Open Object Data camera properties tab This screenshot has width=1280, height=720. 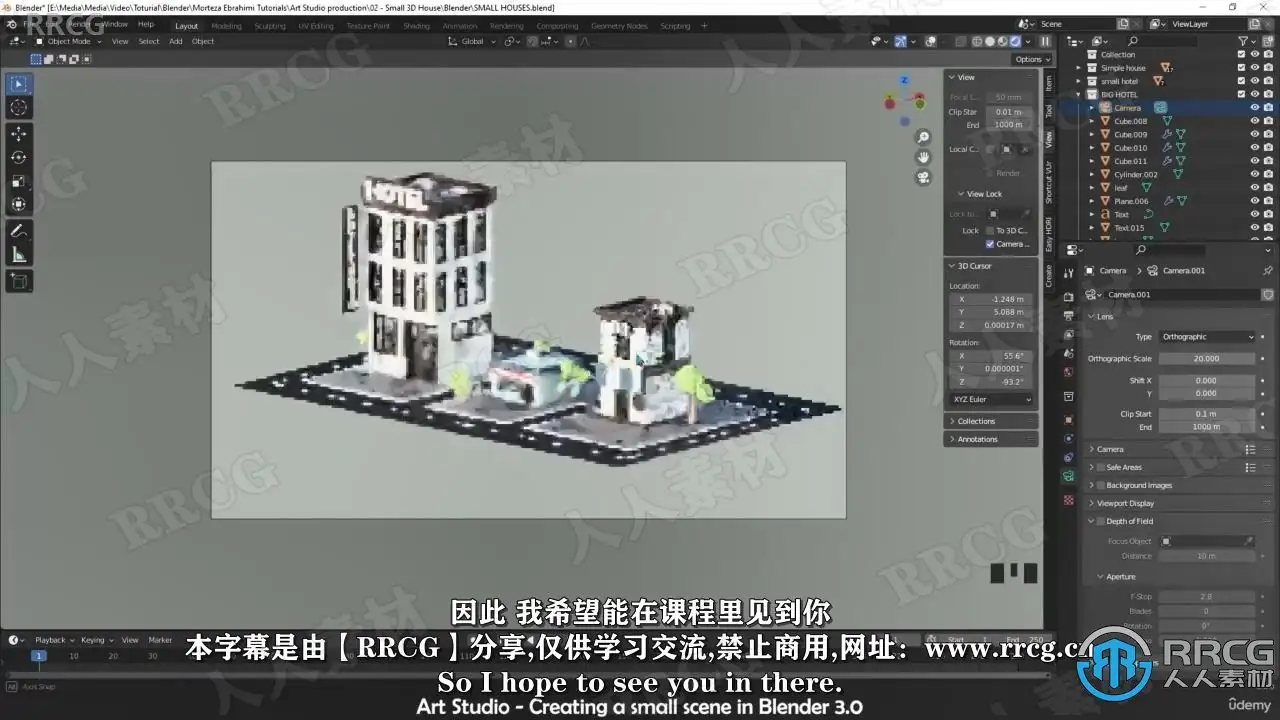(x=1069, y=476)
